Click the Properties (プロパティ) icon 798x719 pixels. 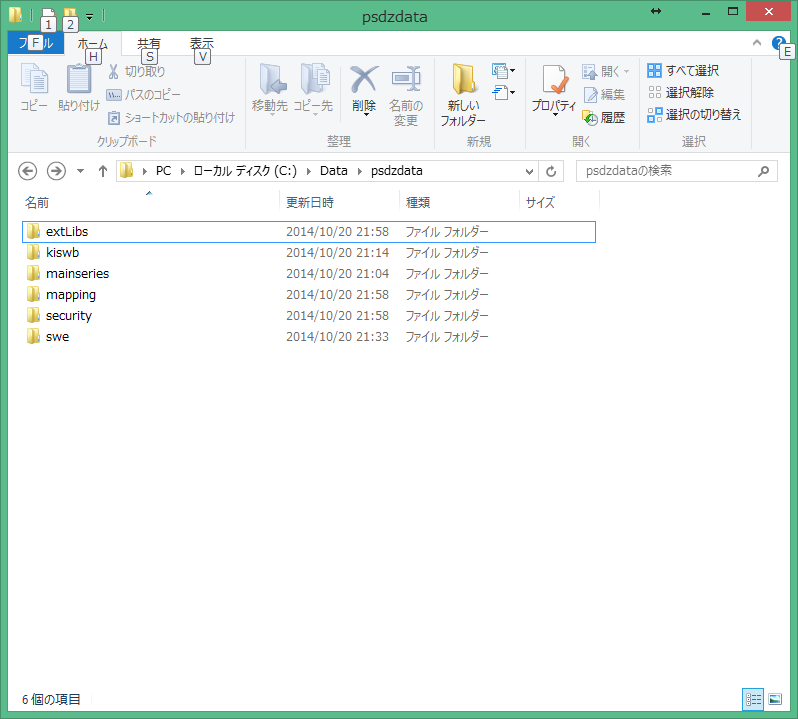pyautogui.click(x=554, y=80)
